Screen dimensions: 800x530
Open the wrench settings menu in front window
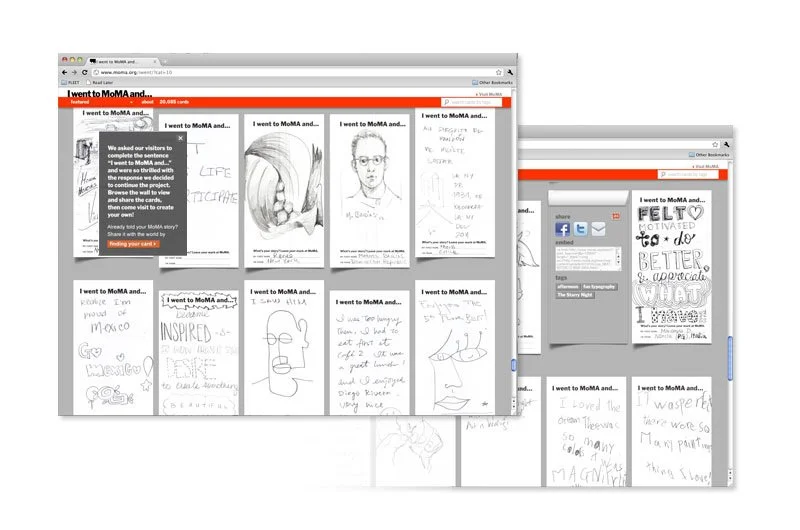pos(509,72)
